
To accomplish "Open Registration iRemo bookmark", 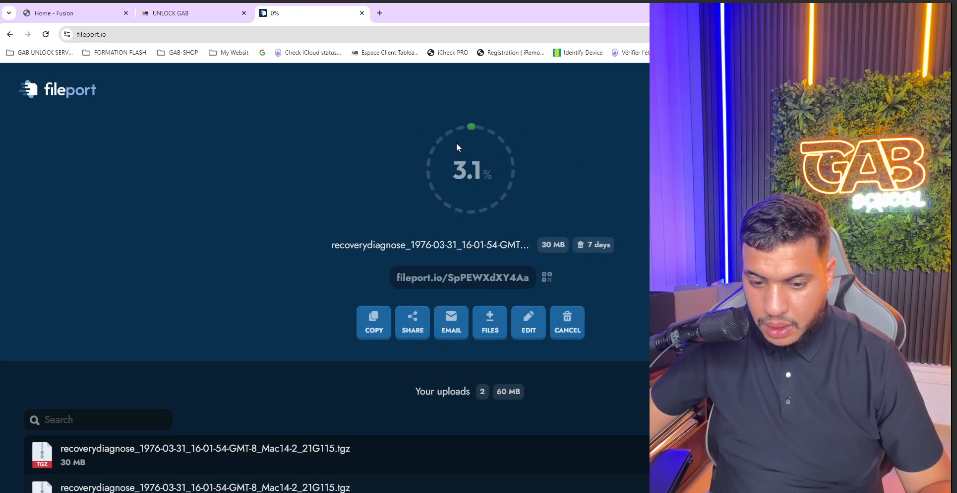I will 511,53.
